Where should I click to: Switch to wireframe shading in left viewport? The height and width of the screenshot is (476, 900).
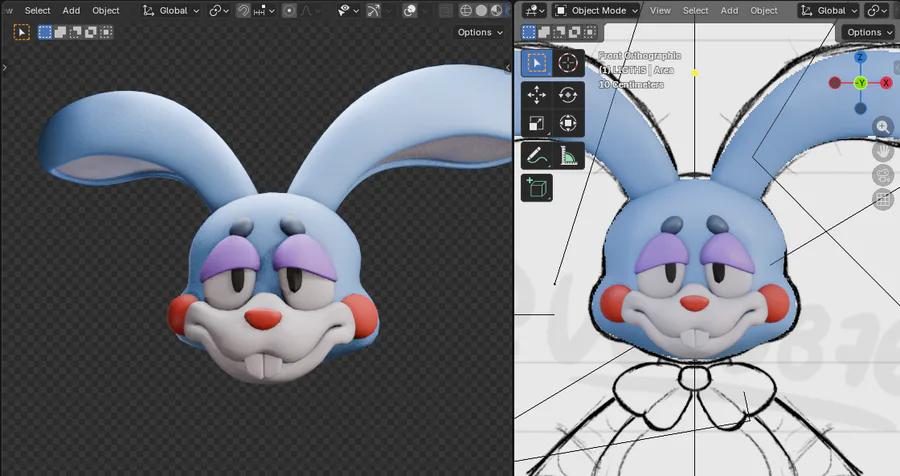point(466,10)
